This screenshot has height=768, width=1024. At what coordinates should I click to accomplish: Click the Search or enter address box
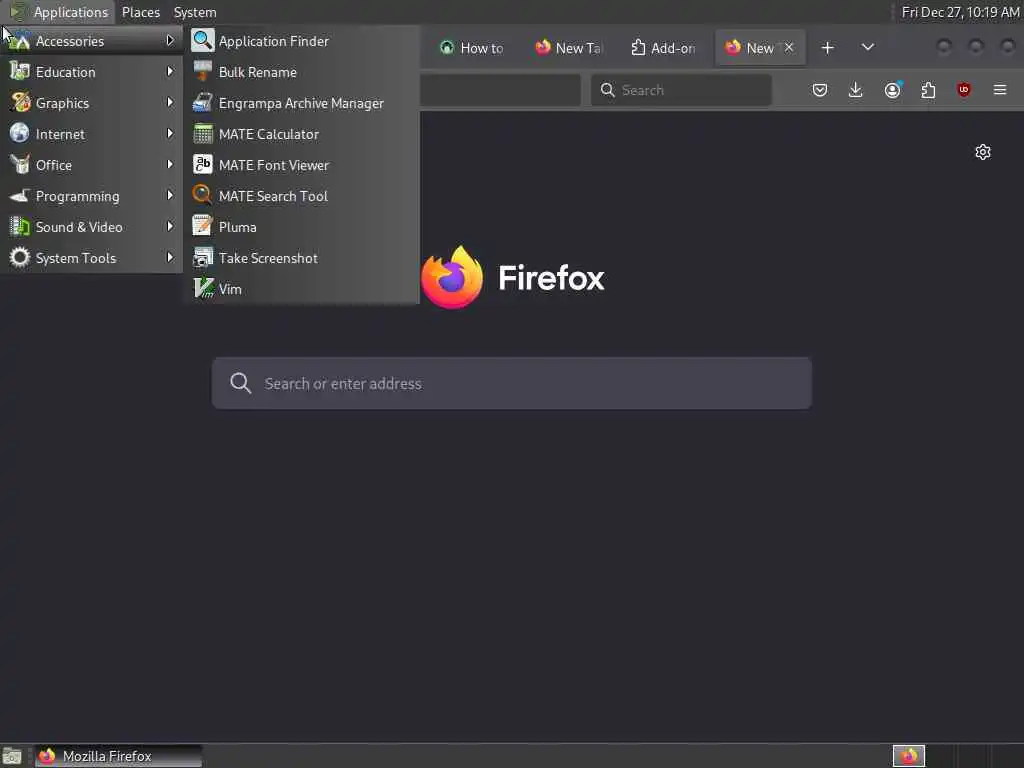pos(511,383)
